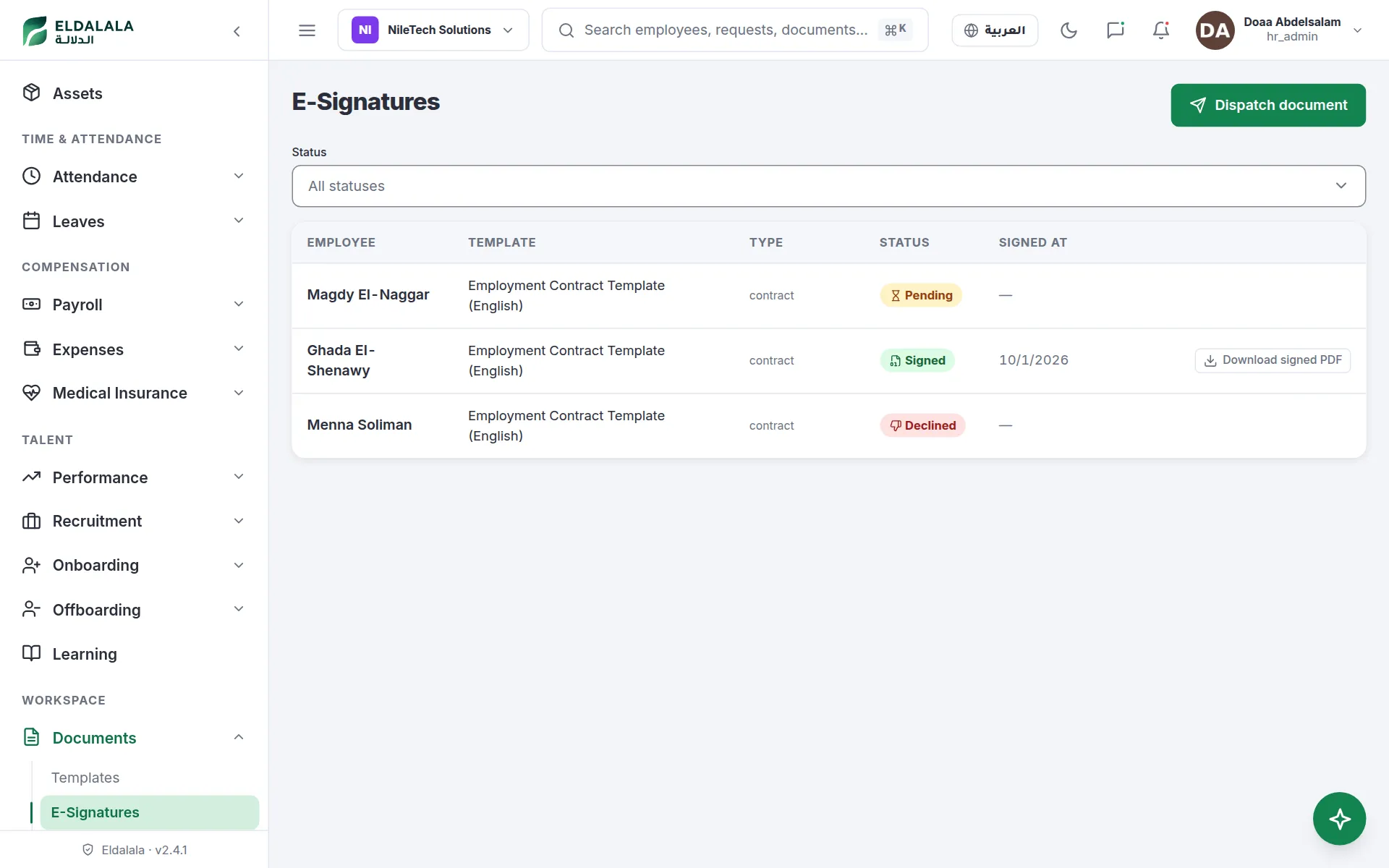Click the Recruitment briefcase icon

click(31, 521)
